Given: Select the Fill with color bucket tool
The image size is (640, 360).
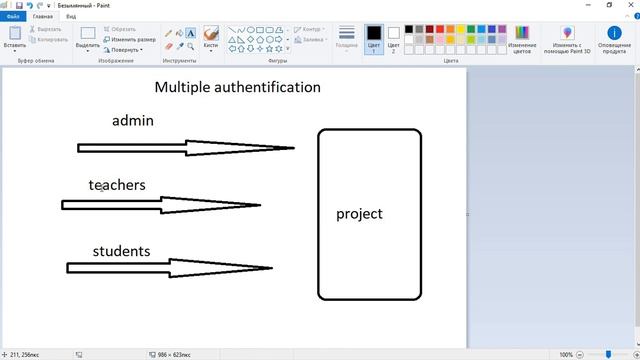Looking at the screenshot, I should 179,34.
